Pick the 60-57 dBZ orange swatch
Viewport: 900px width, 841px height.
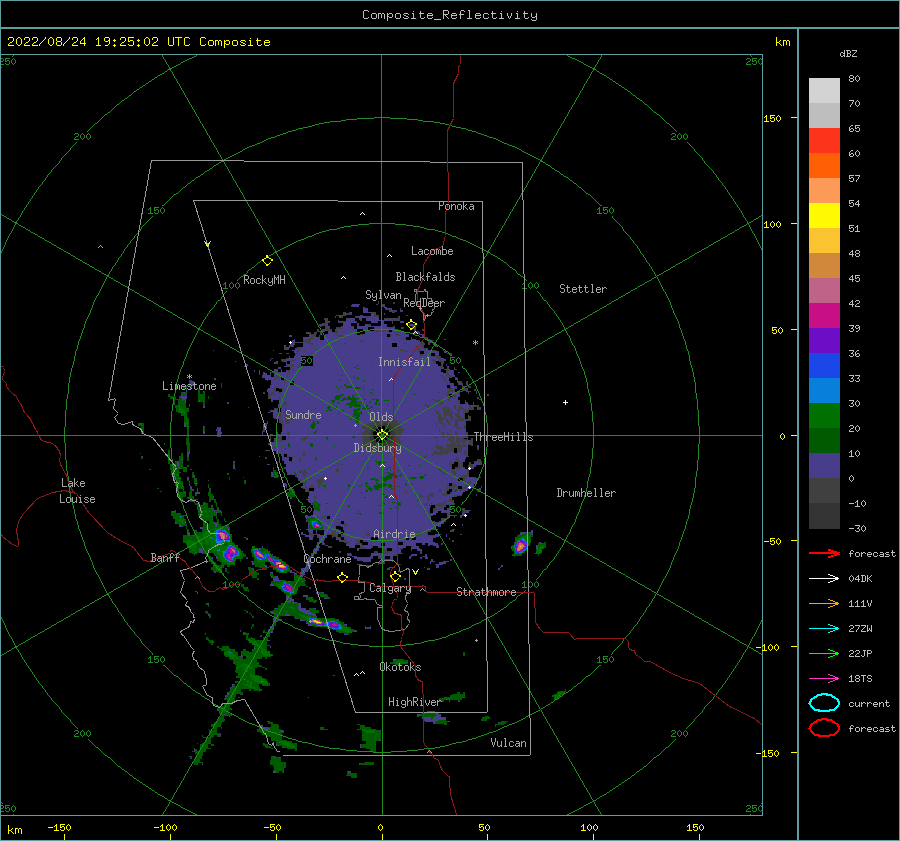click(824, 166)
